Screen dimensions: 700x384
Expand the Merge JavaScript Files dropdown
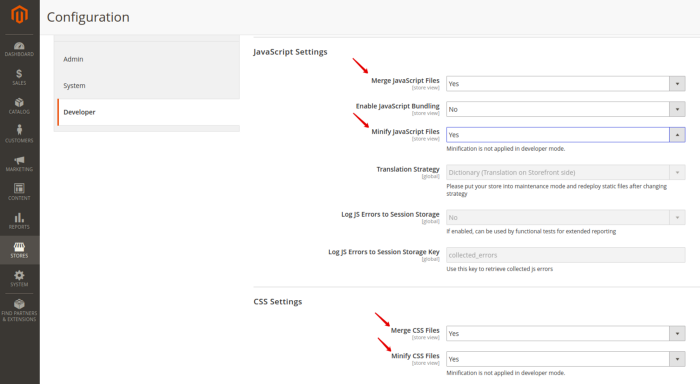pos(566,83)
